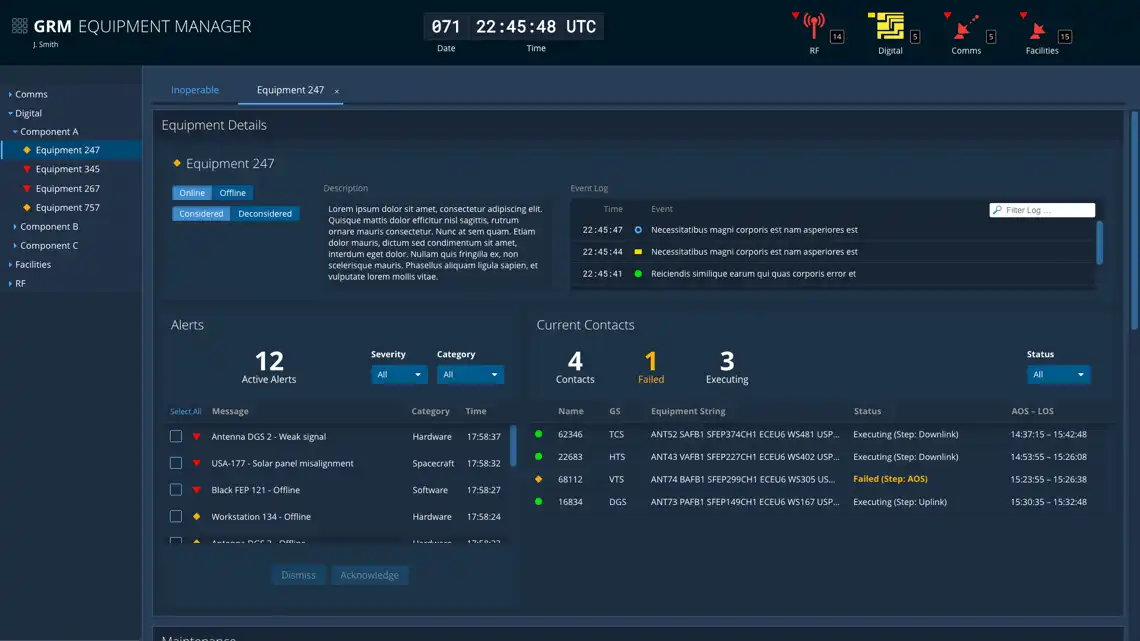Open the RF antenna status icon
This screenshot has height=641, width=1140.
pyautogui.click(x=814, y=27)
